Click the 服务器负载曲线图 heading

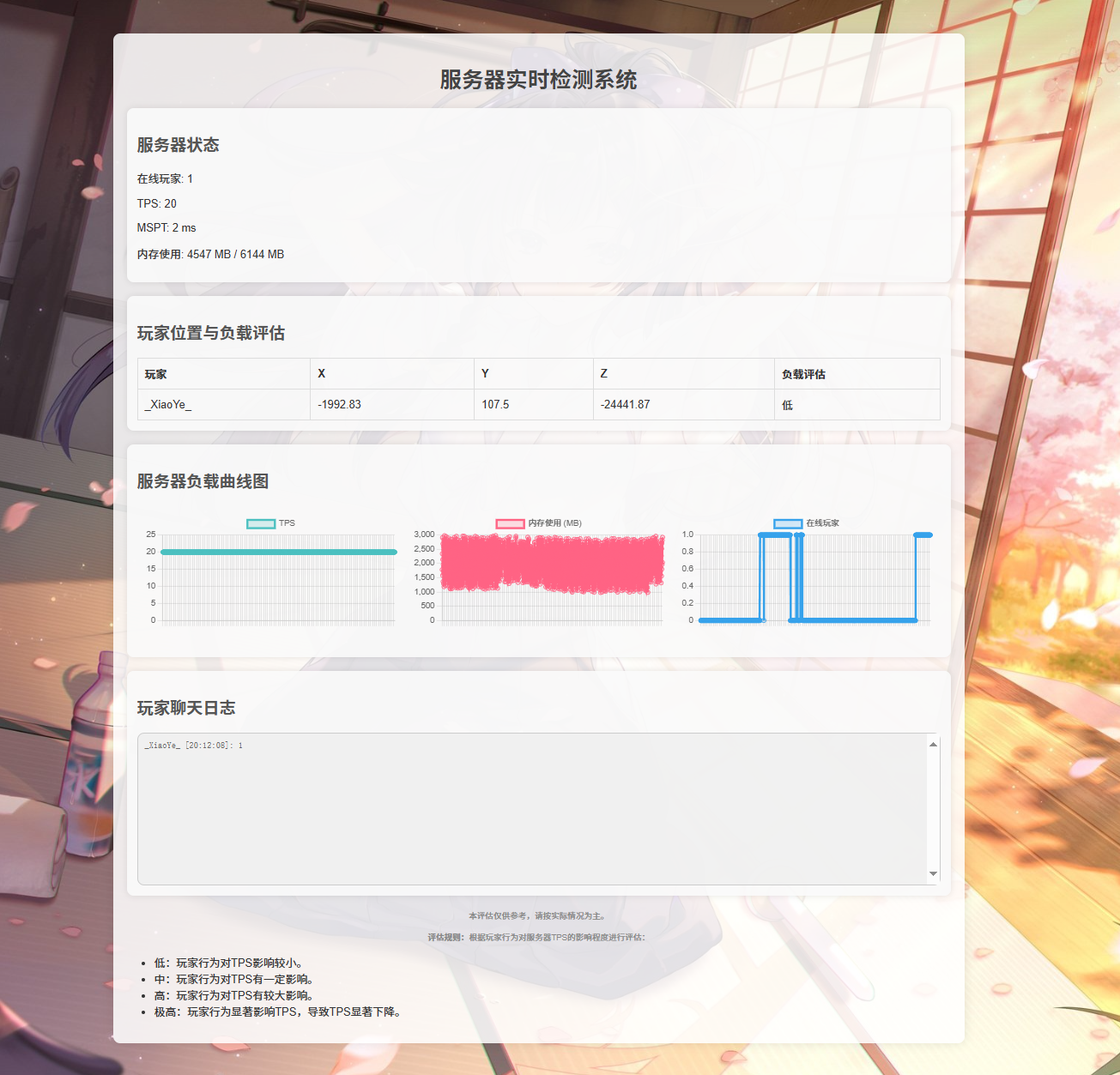click(x=203, y=481)
